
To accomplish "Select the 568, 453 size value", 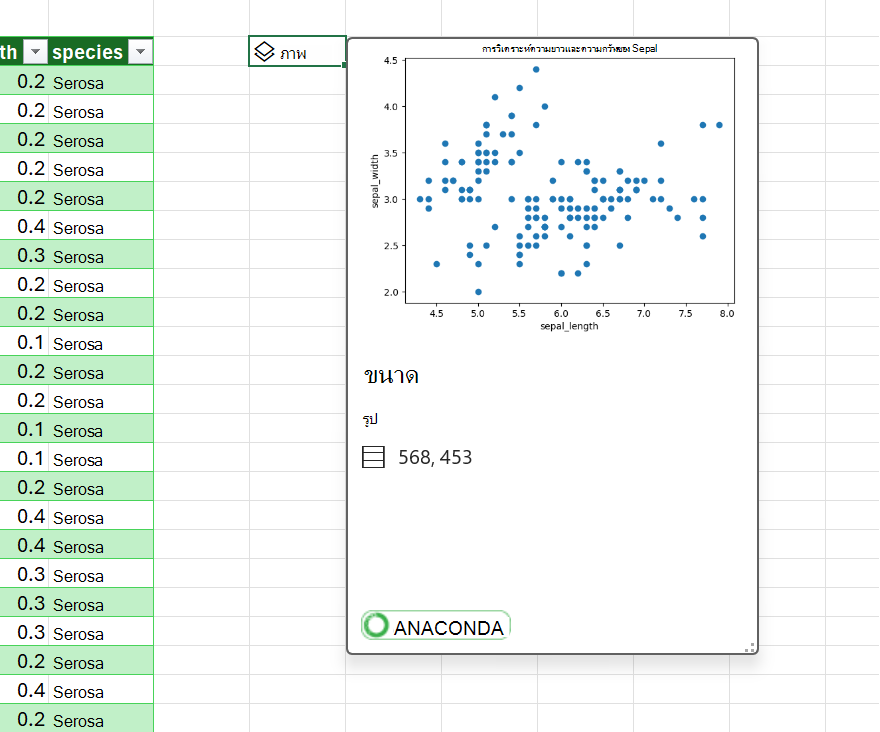I will 435,458.
